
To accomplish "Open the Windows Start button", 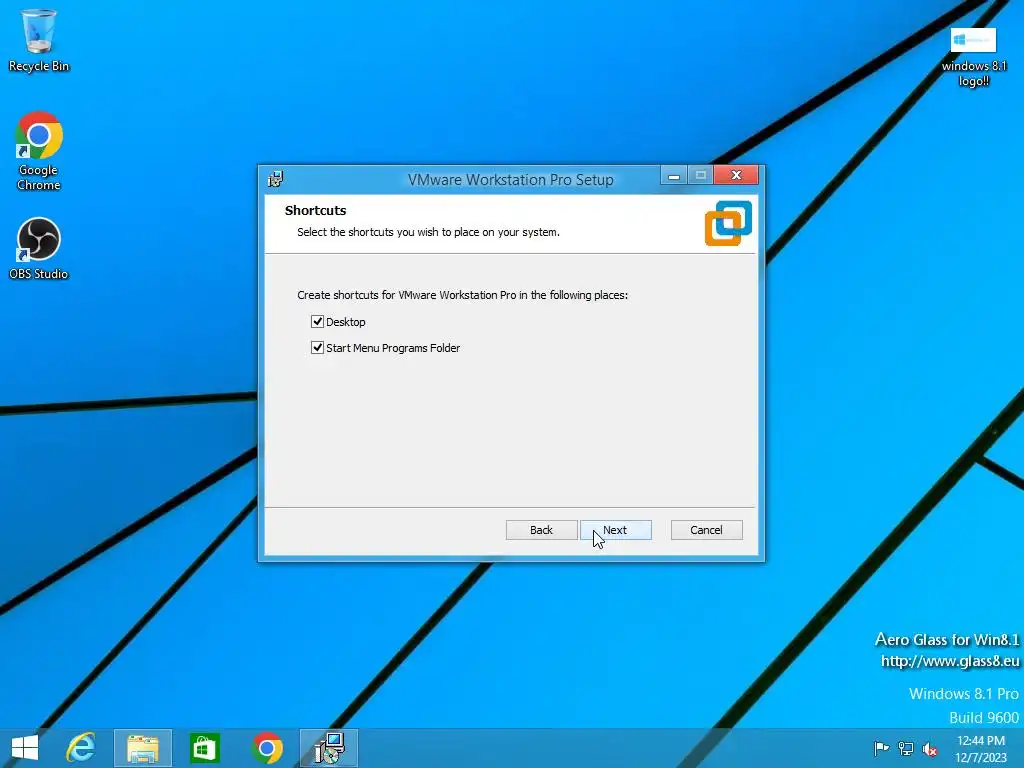I will 25,748.
